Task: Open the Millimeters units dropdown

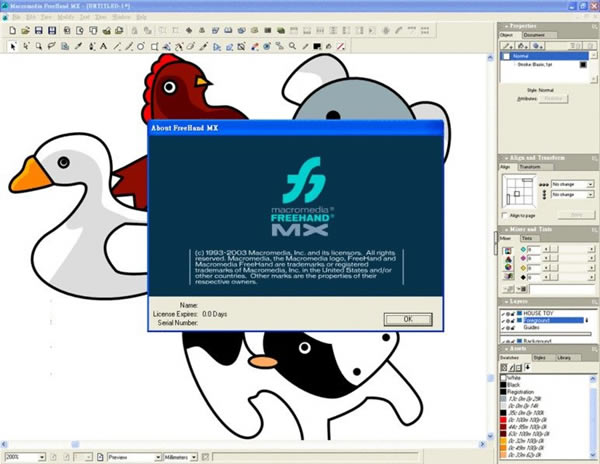Action: point(180,457)
